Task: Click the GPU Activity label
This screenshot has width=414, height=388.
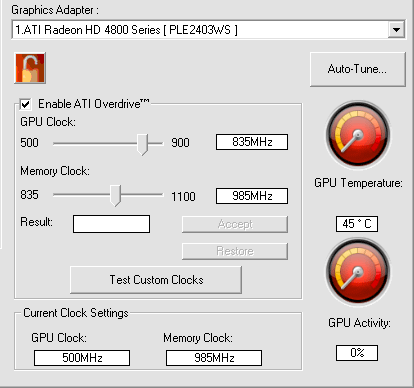Action: (x=359, y=323)
